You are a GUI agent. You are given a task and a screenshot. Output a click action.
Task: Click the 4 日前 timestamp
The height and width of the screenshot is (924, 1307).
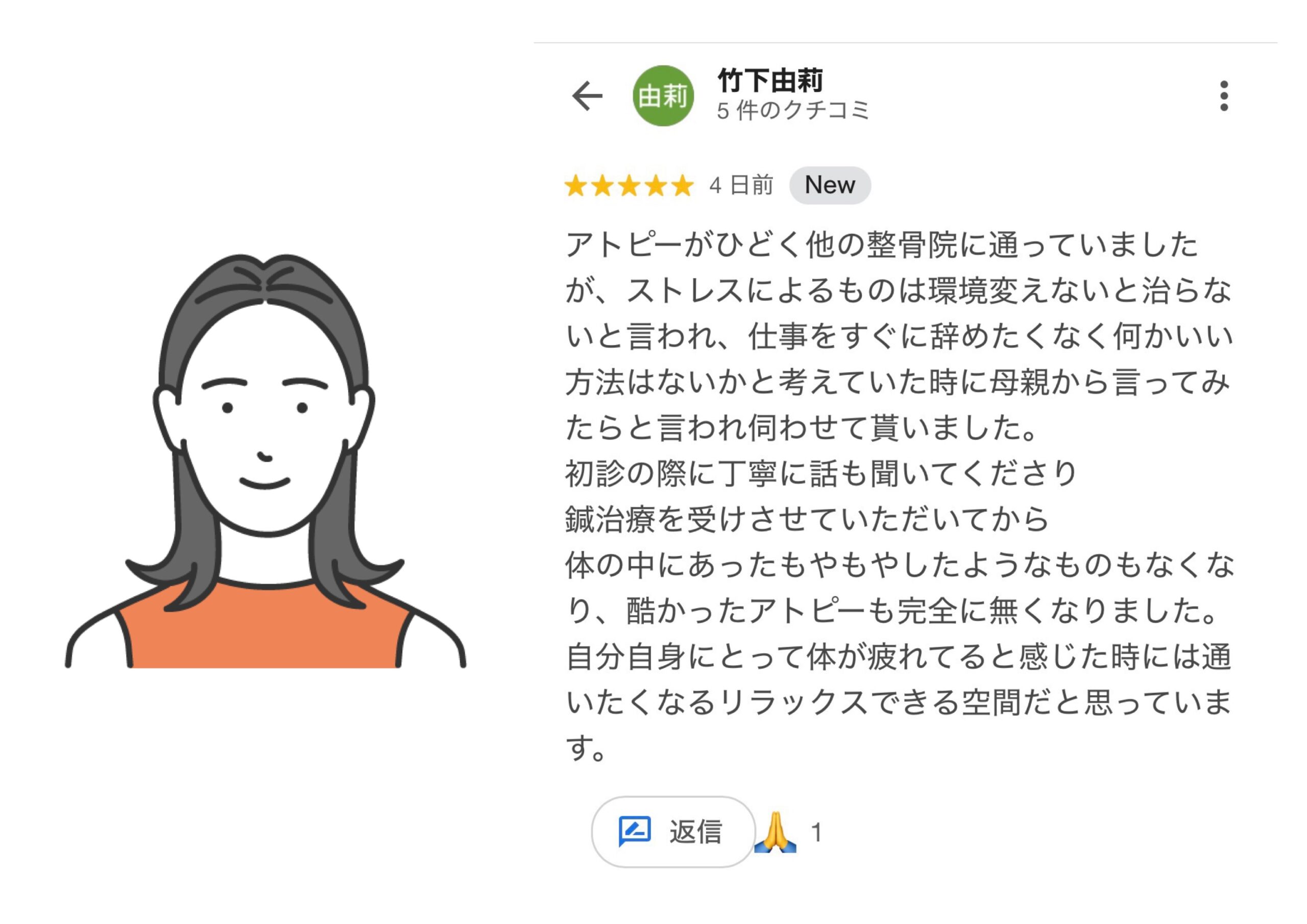pos(741,186)
